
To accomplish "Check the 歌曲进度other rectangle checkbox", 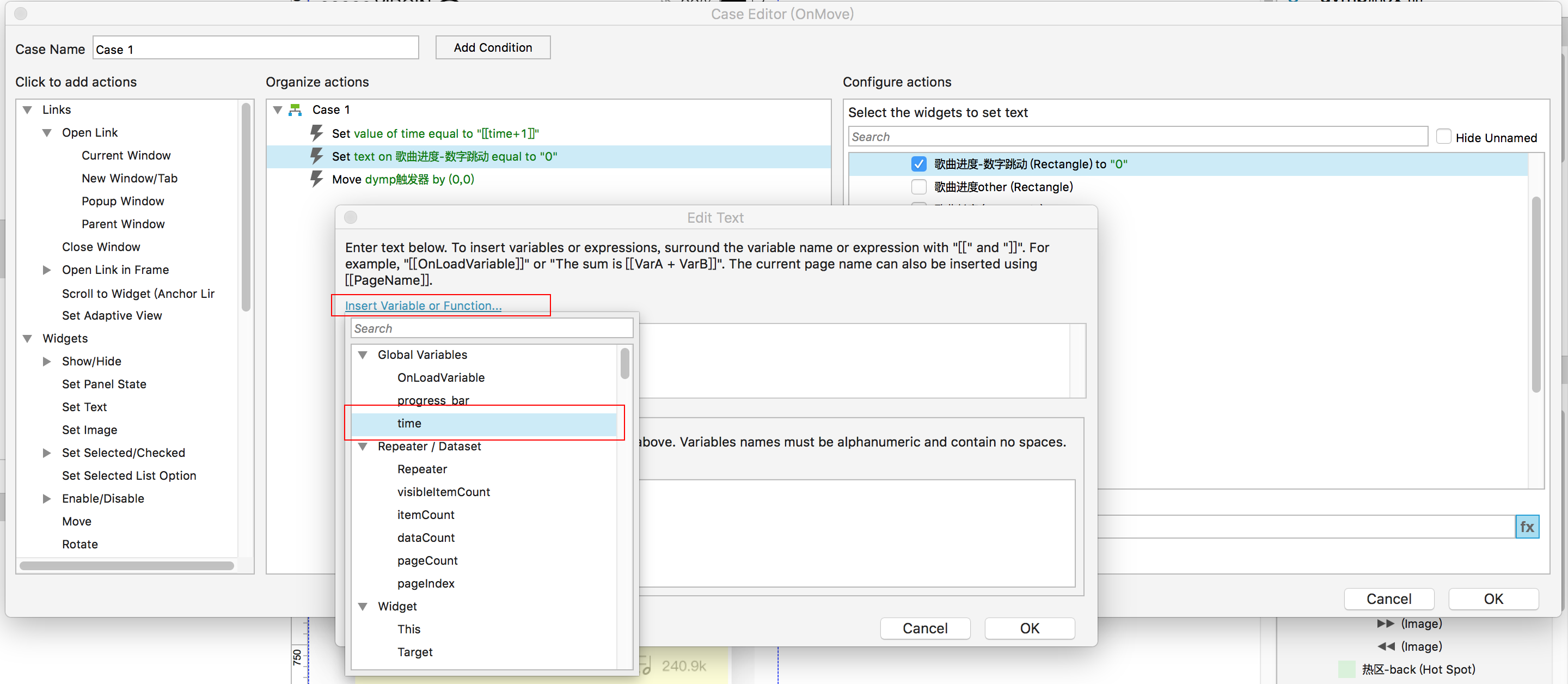I will click(x=918, y=186).
